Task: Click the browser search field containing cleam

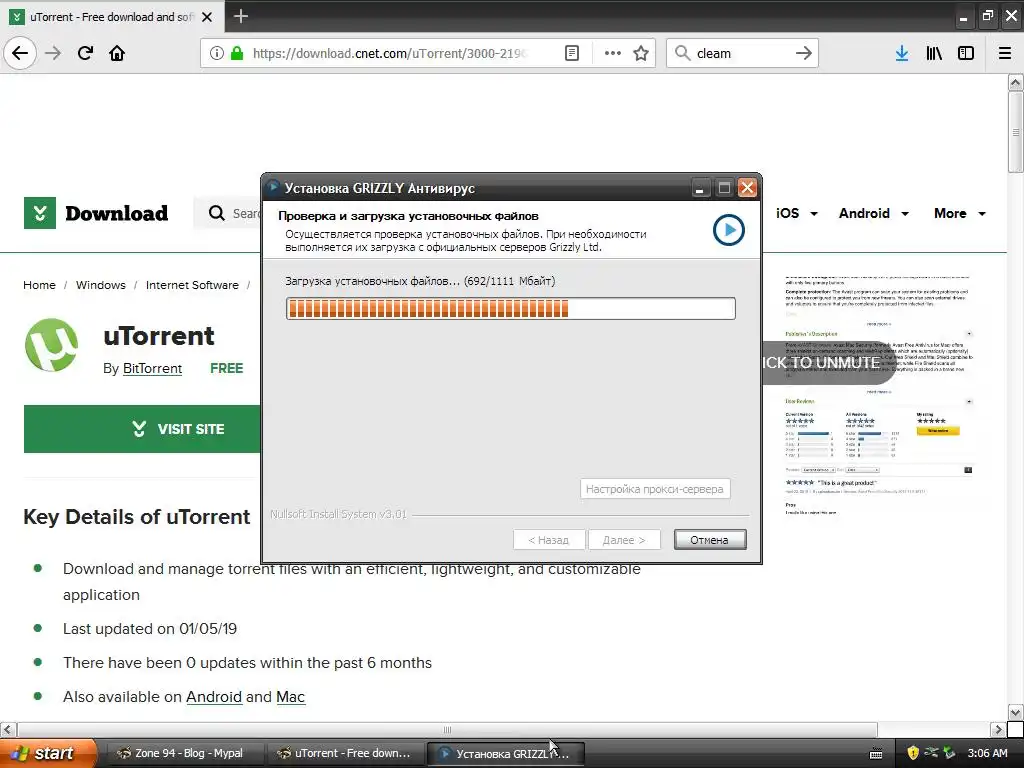Action: coord(741,53)
